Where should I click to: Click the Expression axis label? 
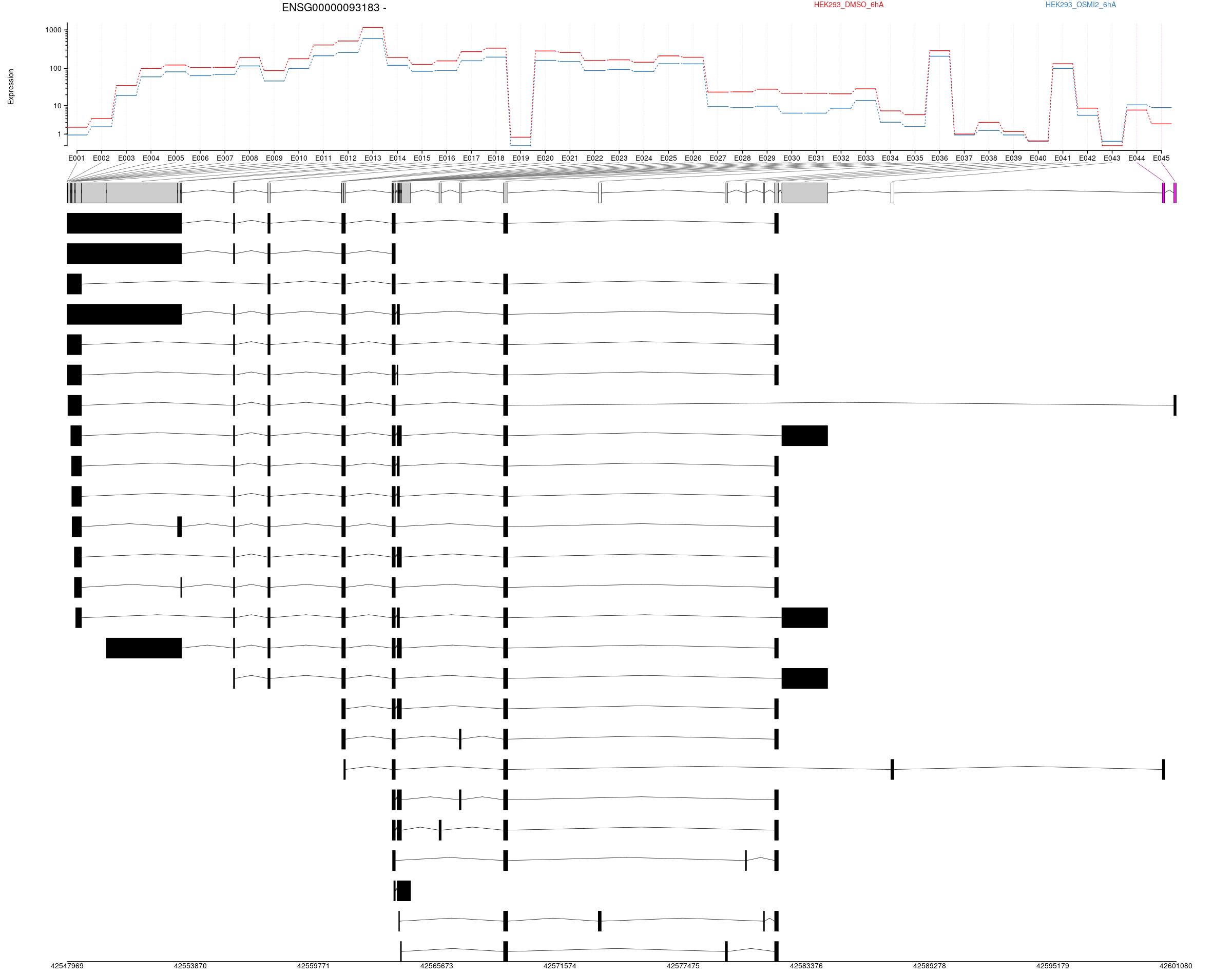click(11, 87)
